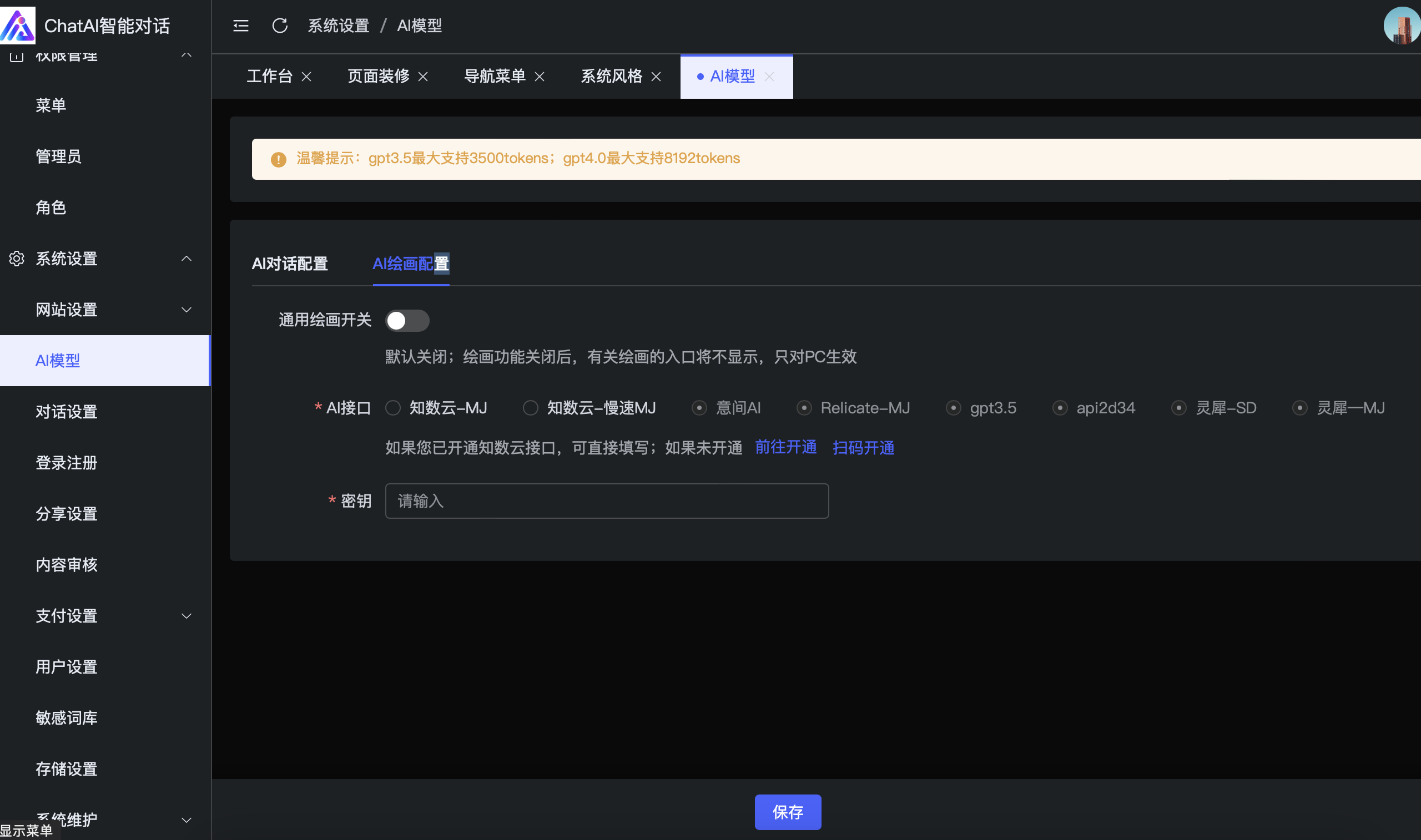Click the ChatAI logo icon

(18, 25)
